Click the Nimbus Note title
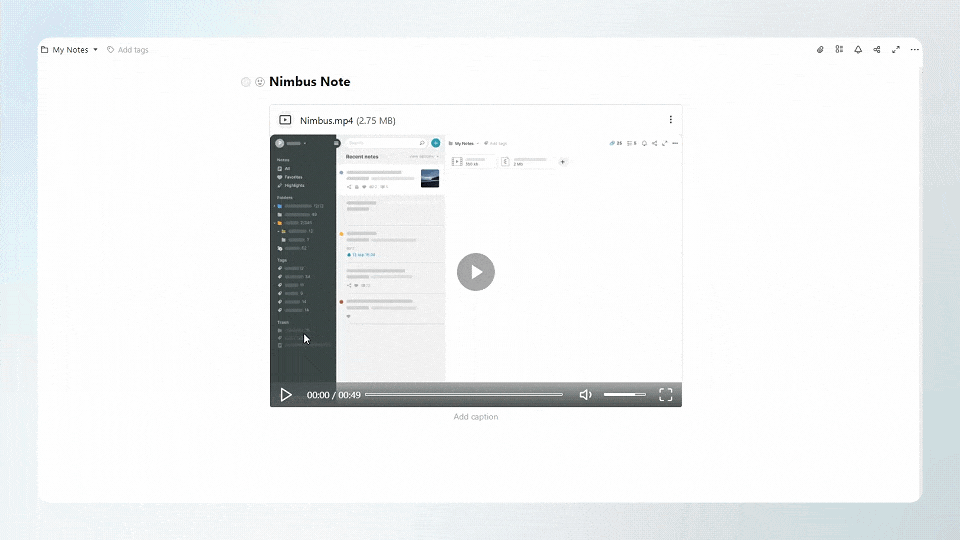This screenshot has width=960, height=540. [310, 81]
